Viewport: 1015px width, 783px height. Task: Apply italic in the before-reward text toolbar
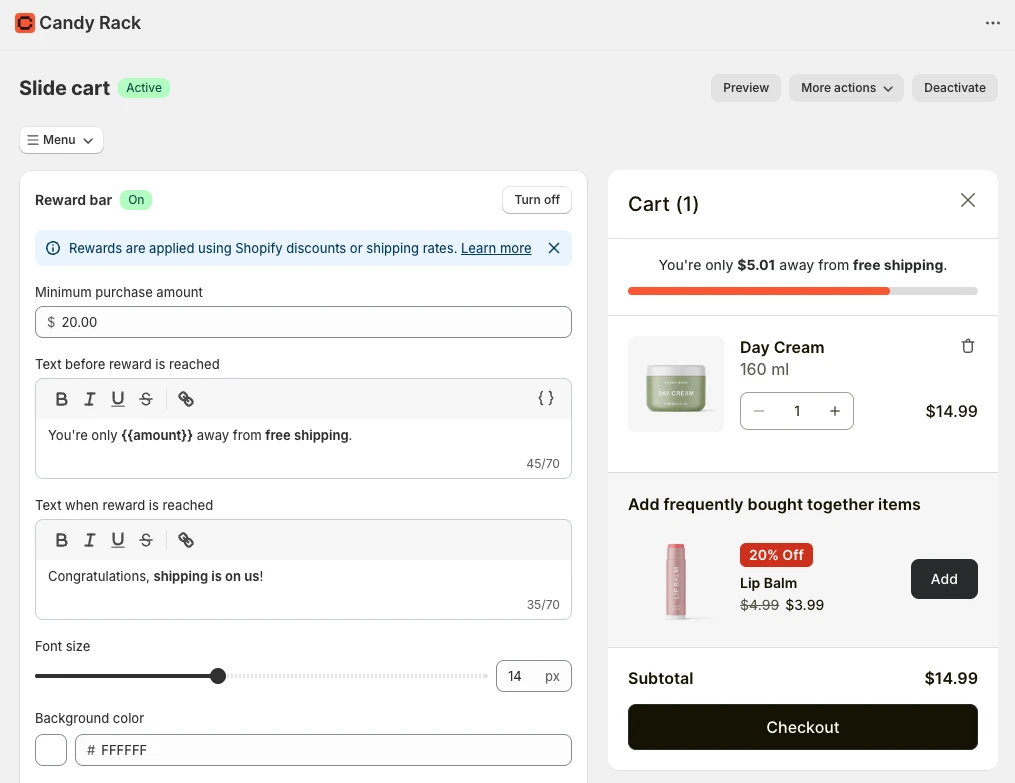pyautogui.click(x=89, y=398)
